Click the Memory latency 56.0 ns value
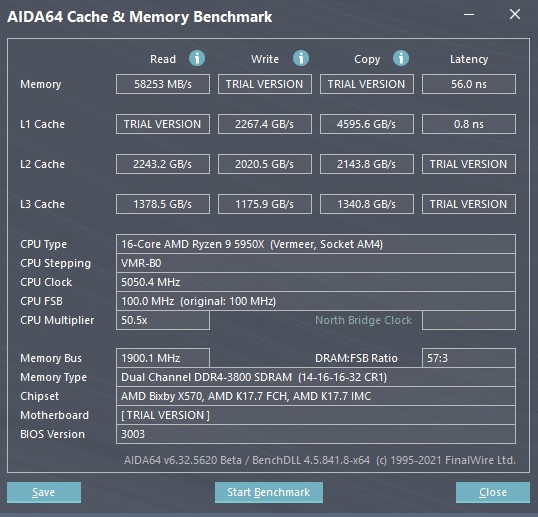The image size is (538, 517). click(x=469, y=84)
